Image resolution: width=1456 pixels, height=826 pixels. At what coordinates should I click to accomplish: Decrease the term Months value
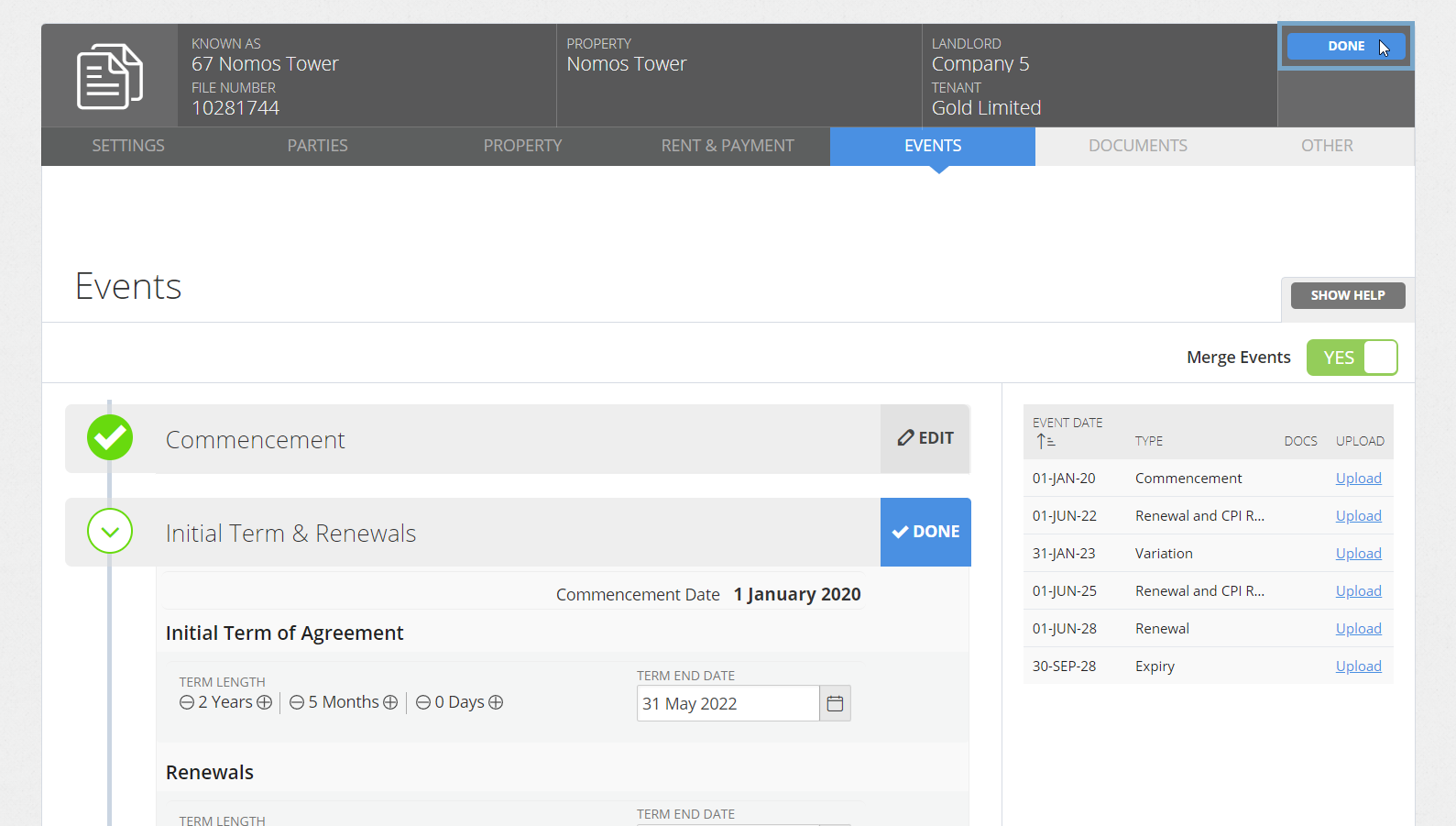(297, 702)
